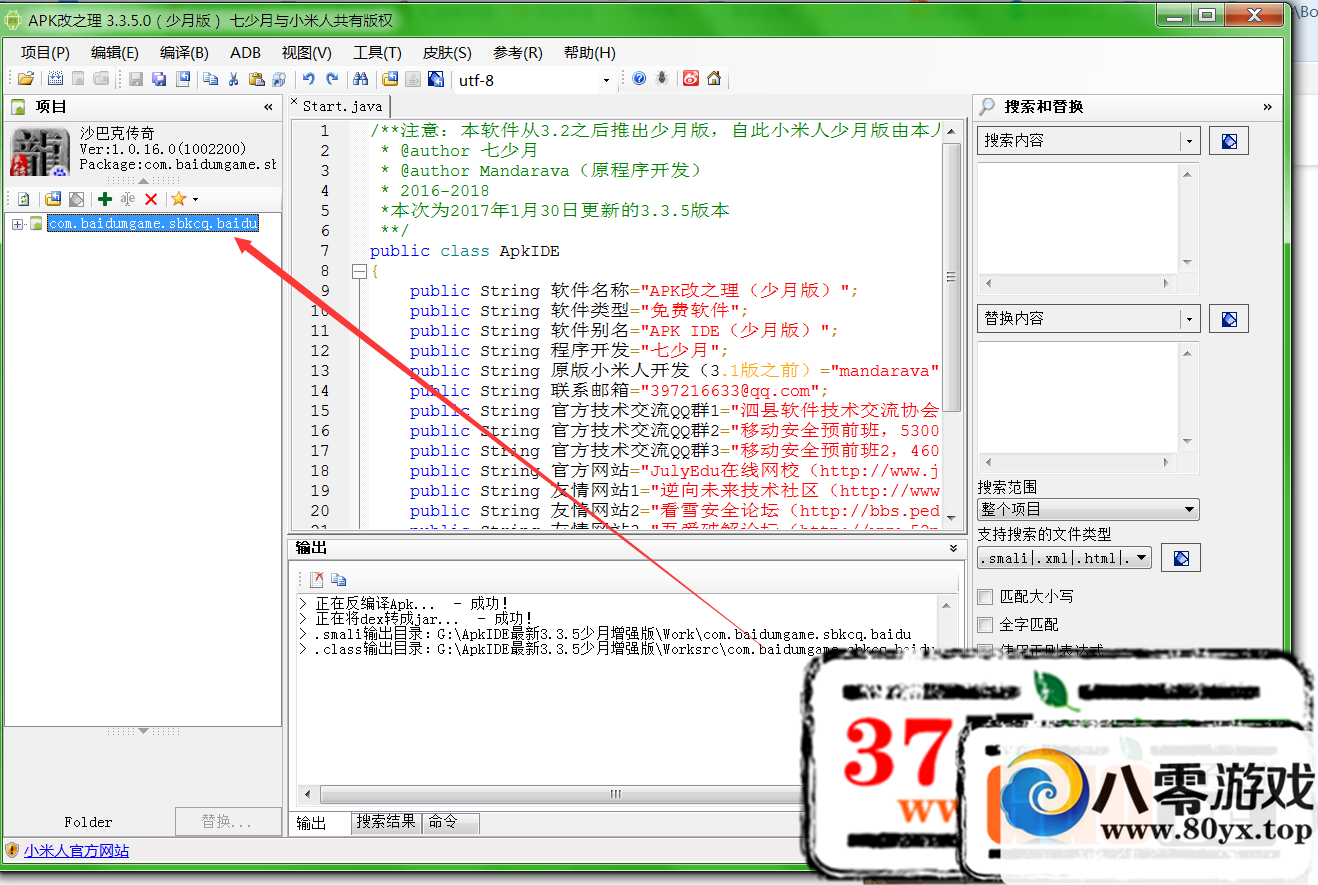Screen dimensions: 1318x885
Task: Open the 工具(T) menu
Action: (x=377, y=53)
